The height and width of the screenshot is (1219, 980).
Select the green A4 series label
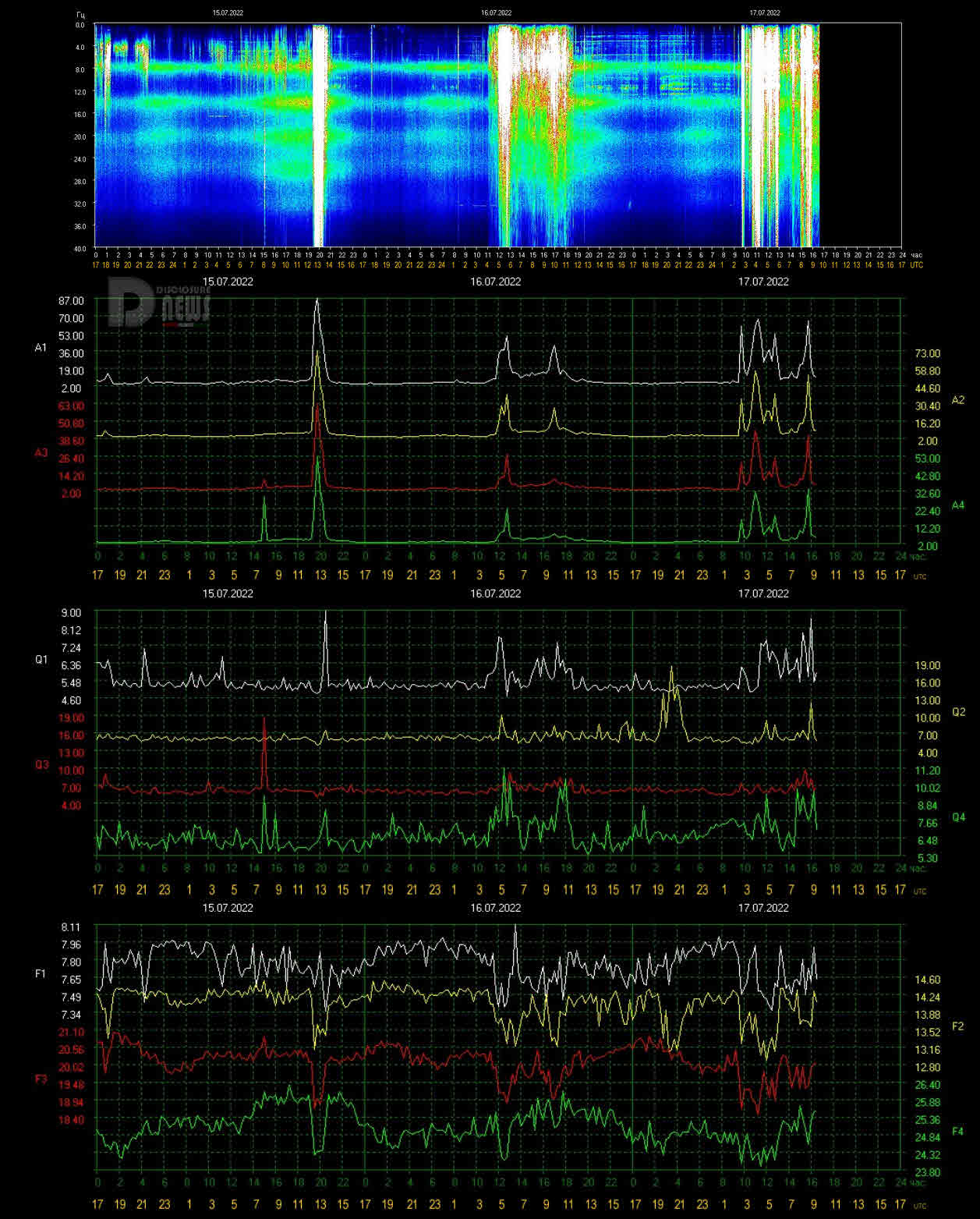958,505
